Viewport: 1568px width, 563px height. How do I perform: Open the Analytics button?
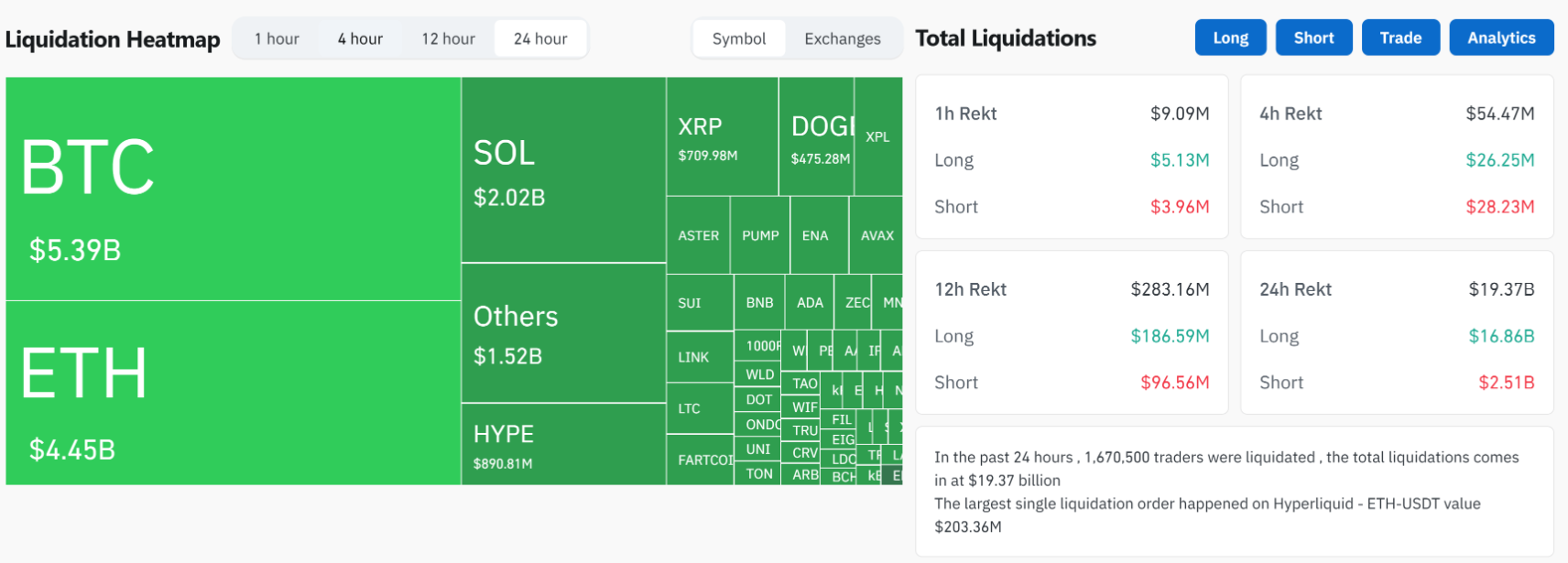pyautogui.click(x=1501, y=38)
